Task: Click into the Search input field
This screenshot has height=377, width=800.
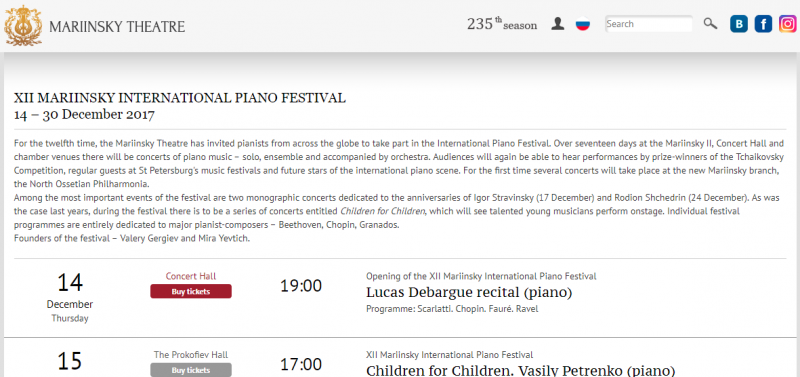Action: pyautogui.click(x=648, y=24)
